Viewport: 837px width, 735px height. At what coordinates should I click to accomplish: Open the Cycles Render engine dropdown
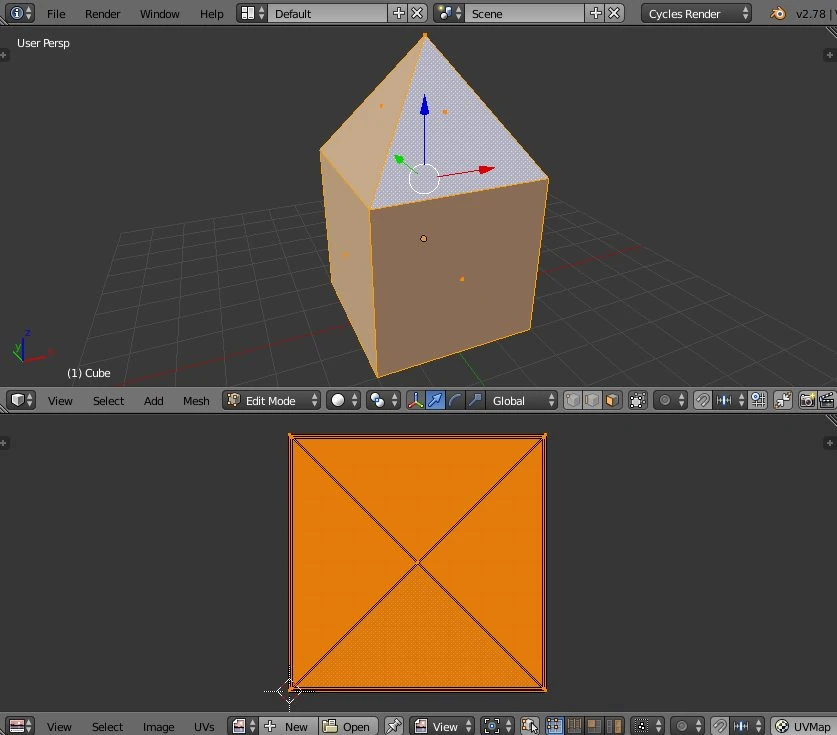695,14
